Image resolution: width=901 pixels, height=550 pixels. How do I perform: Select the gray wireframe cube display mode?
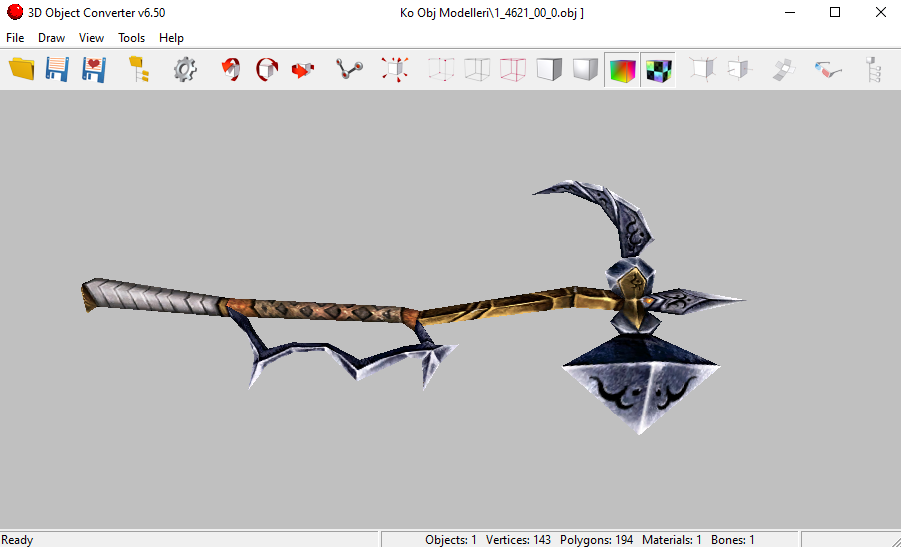pos(477,70)
